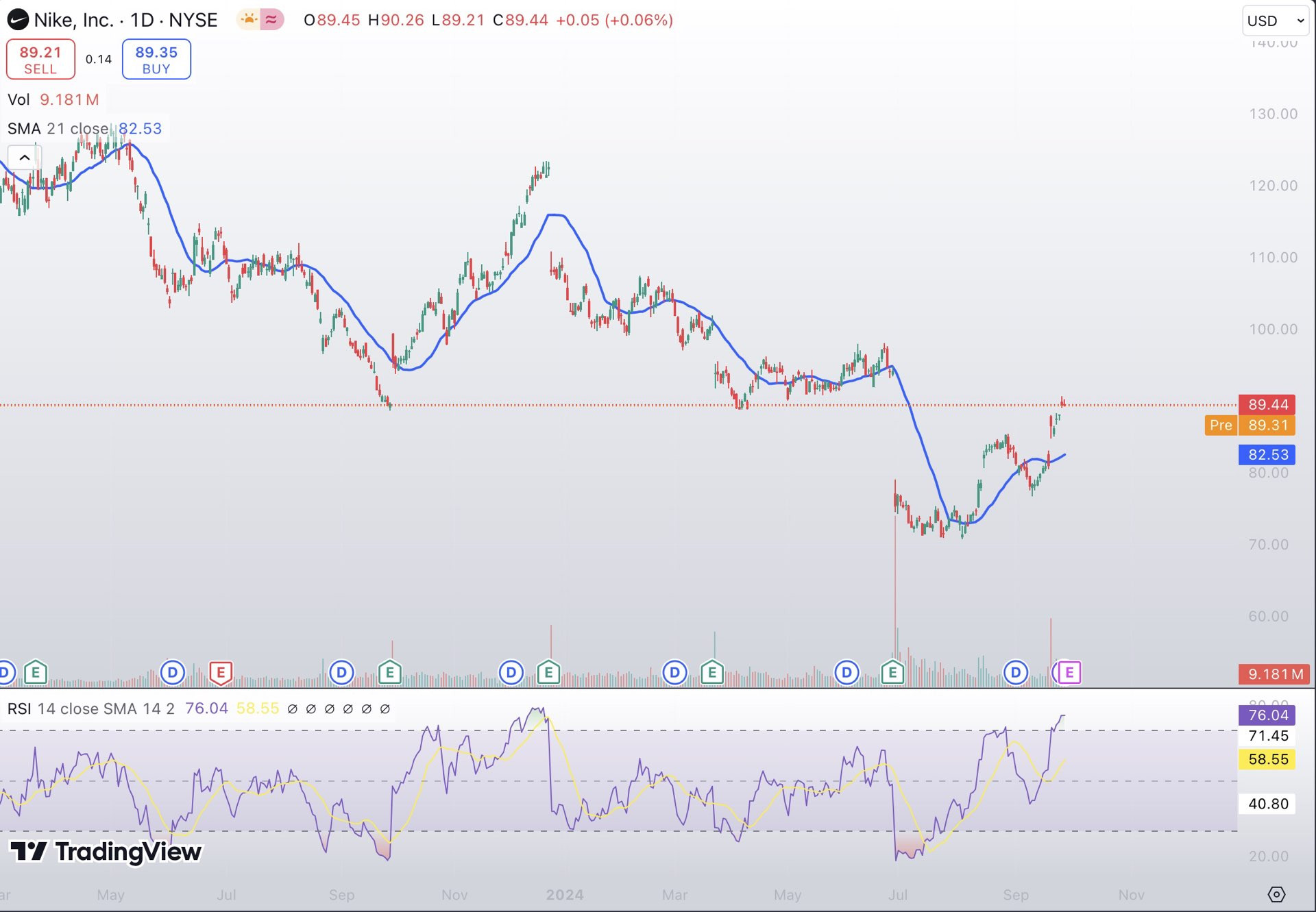Image resolution: width=1316 pixels, height=912 pixels.
Task: Collapse the indicator legend with chevron
Action: tap(25, 158)
